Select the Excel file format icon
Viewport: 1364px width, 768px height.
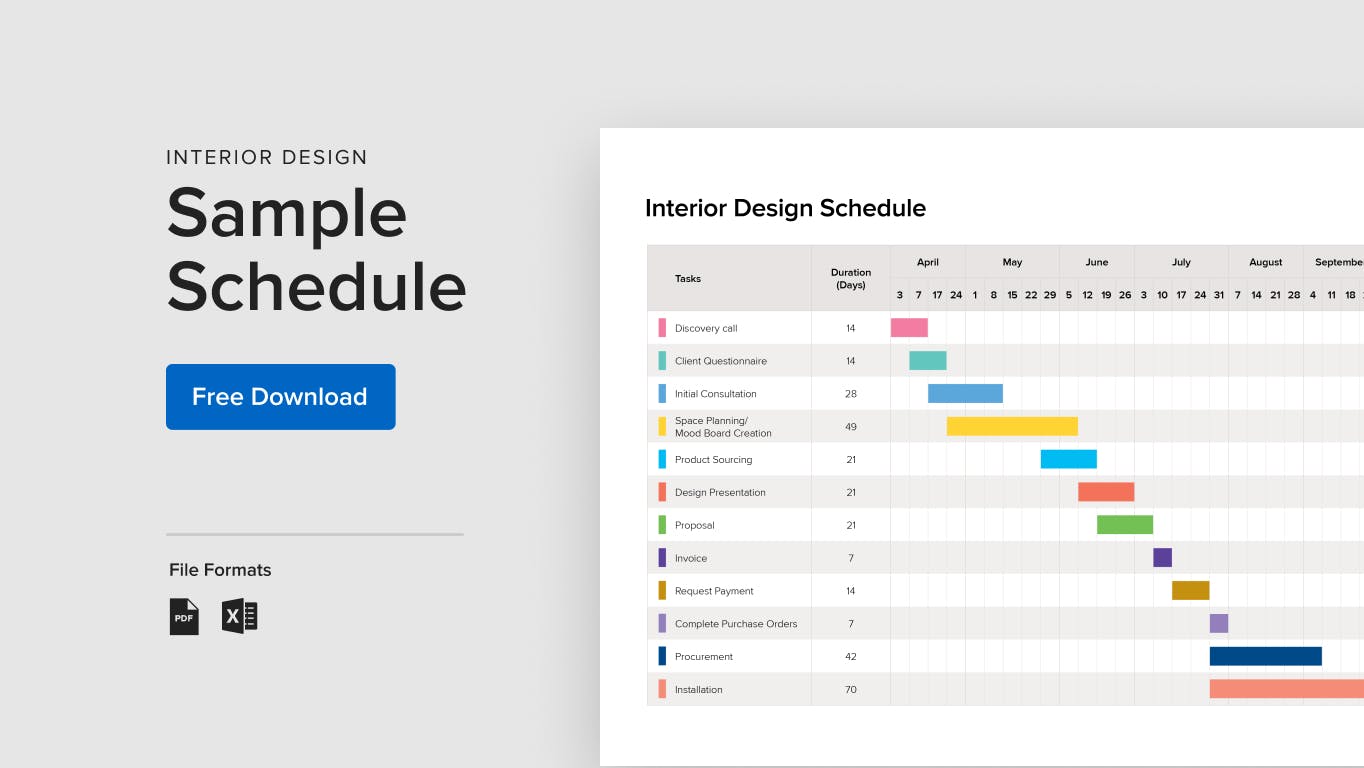coord(240,616)
